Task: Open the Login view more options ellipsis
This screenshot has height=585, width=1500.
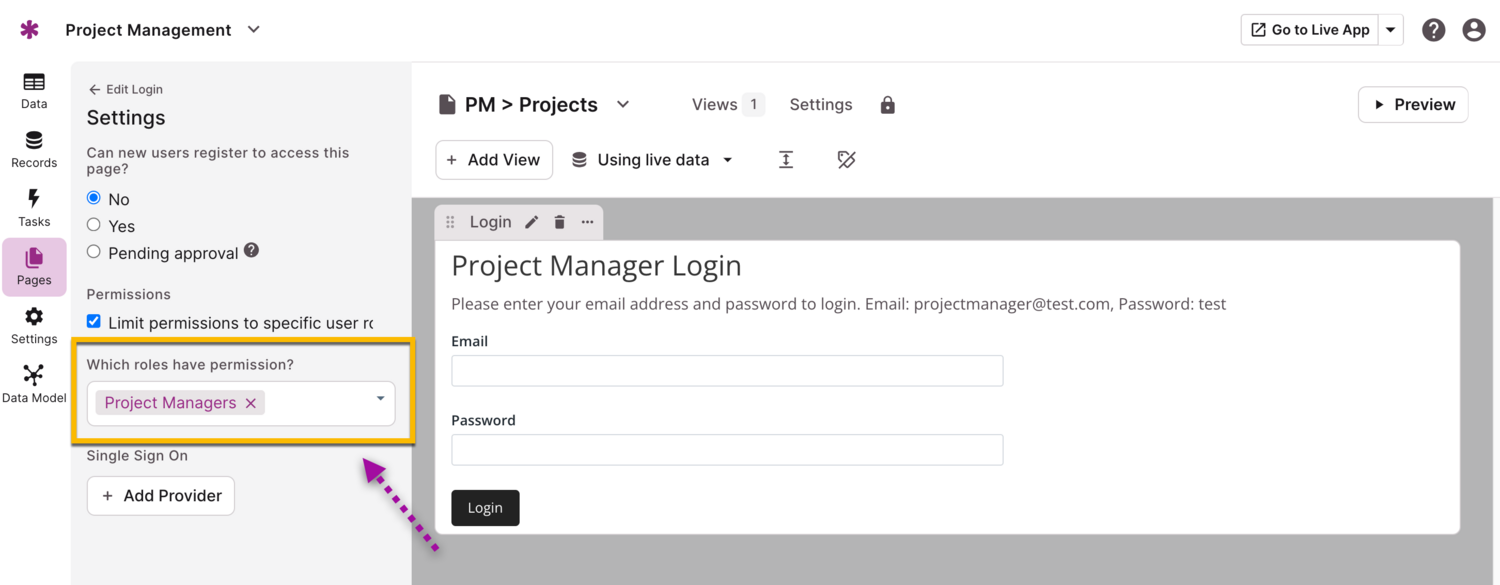Action: click(x=587, y=222)
